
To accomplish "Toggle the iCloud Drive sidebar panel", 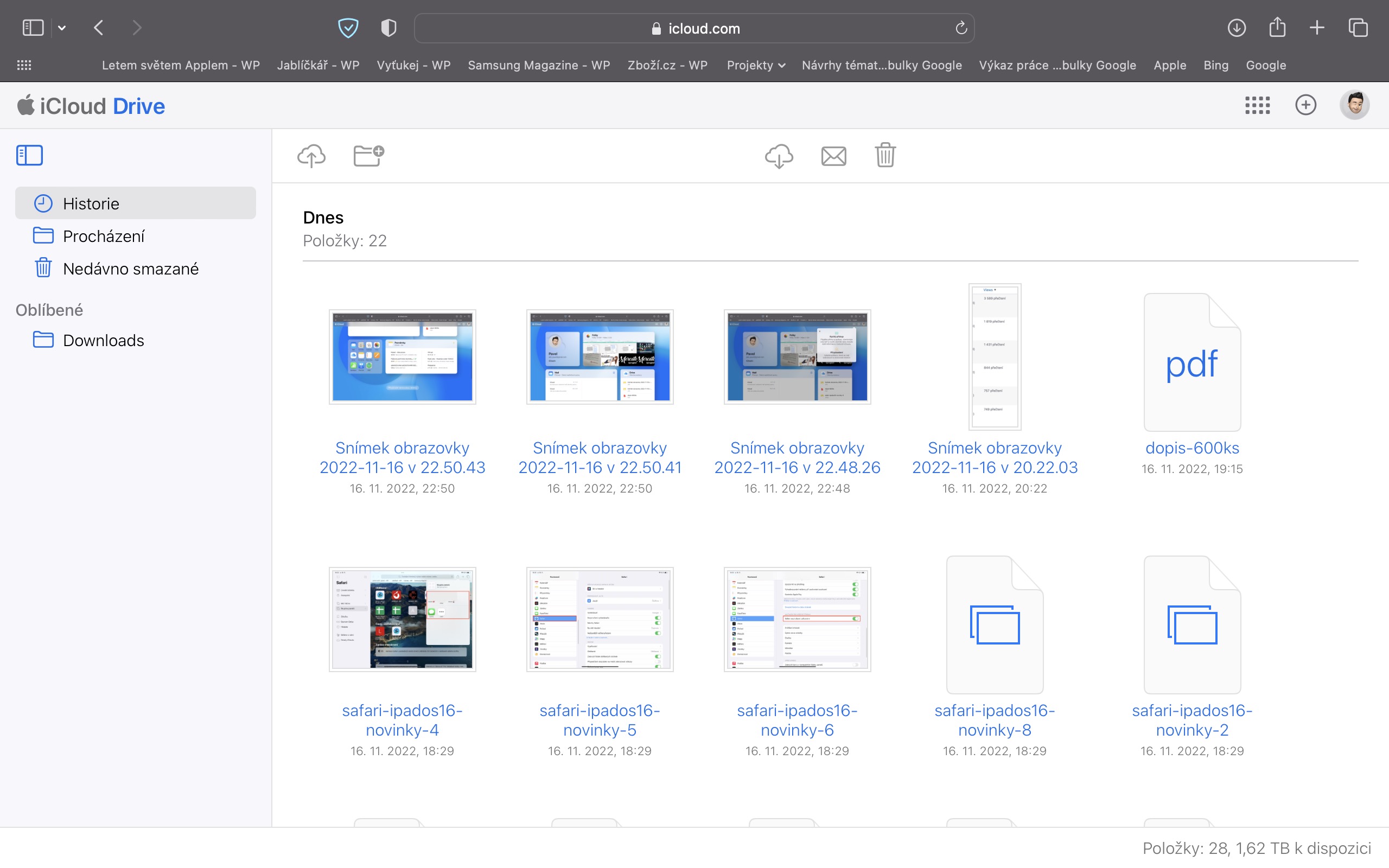I will coord(29,156).
